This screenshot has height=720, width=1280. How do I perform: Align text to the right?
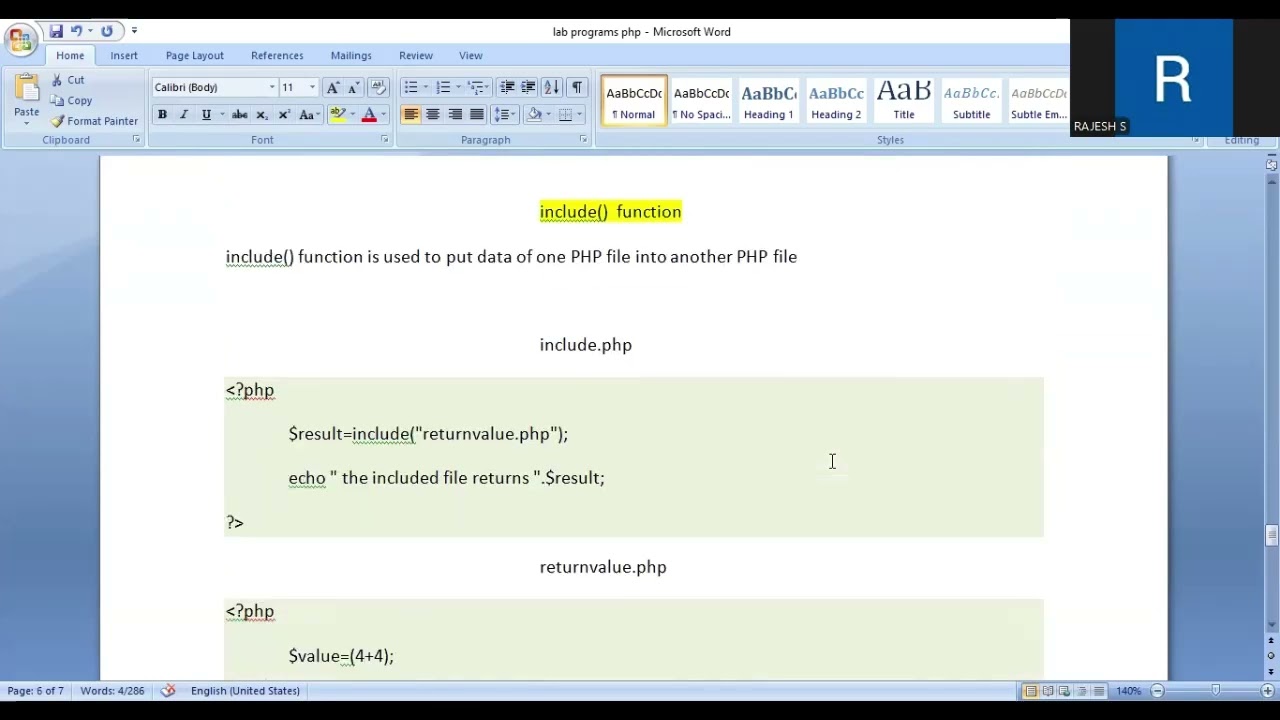[455, 115]
